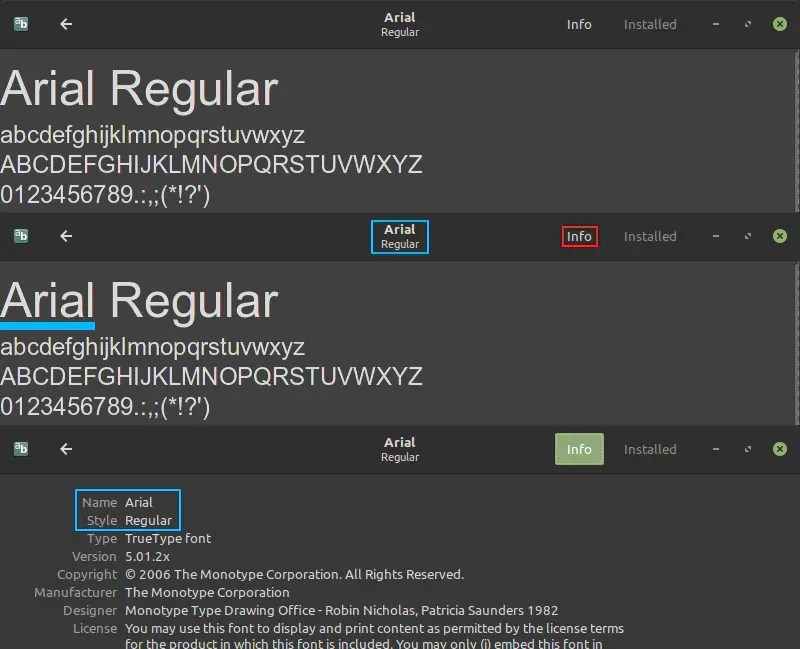The image size is (800, 649).
Task: Minimize the topmost font viewer window
Action: (x=716, y=24)
